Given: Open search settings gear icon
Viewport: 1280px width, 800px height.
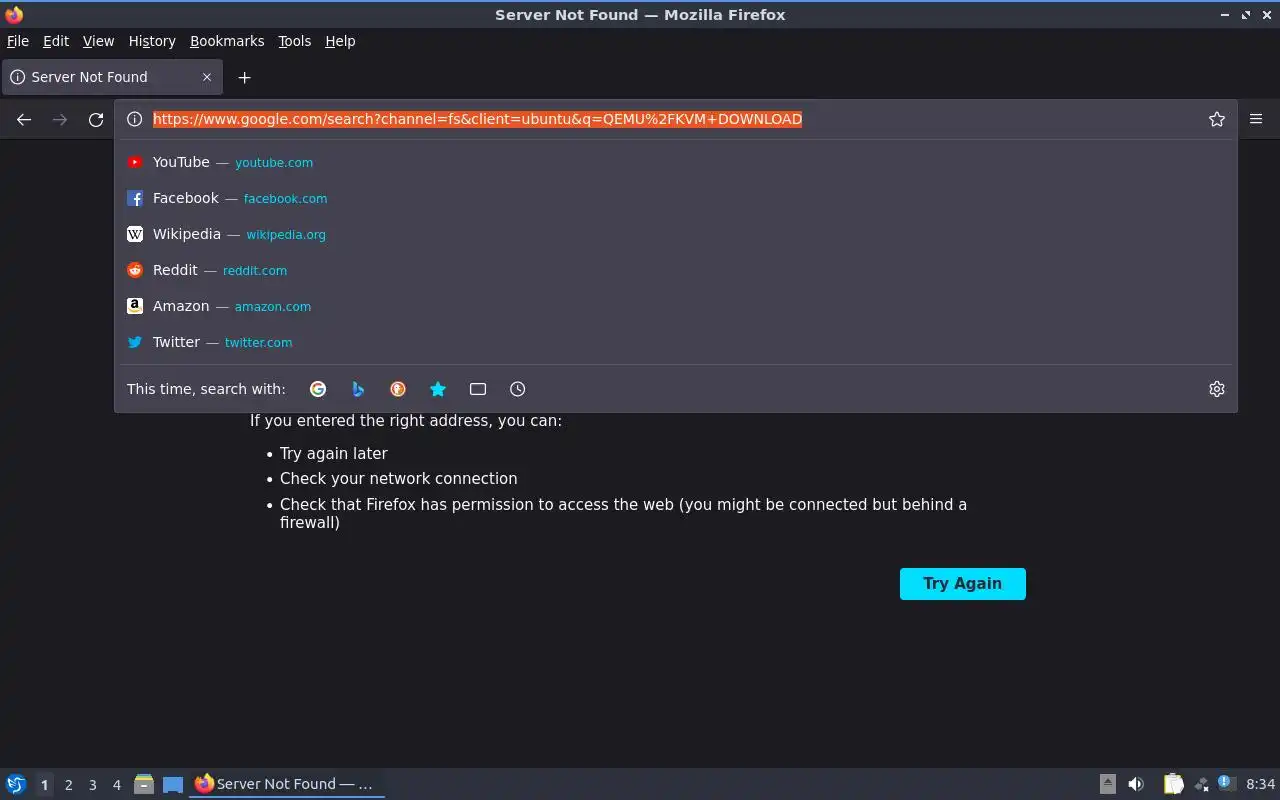Looking at the screenshot, I should [x=1217, y=389].
